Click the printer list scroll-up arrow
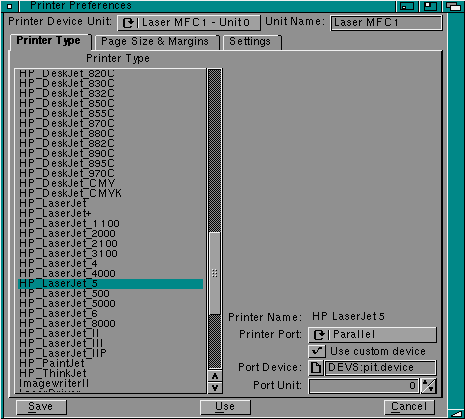The height and width of the screenshot is (419, 465). pyautogui.click(x=215, y=376)
